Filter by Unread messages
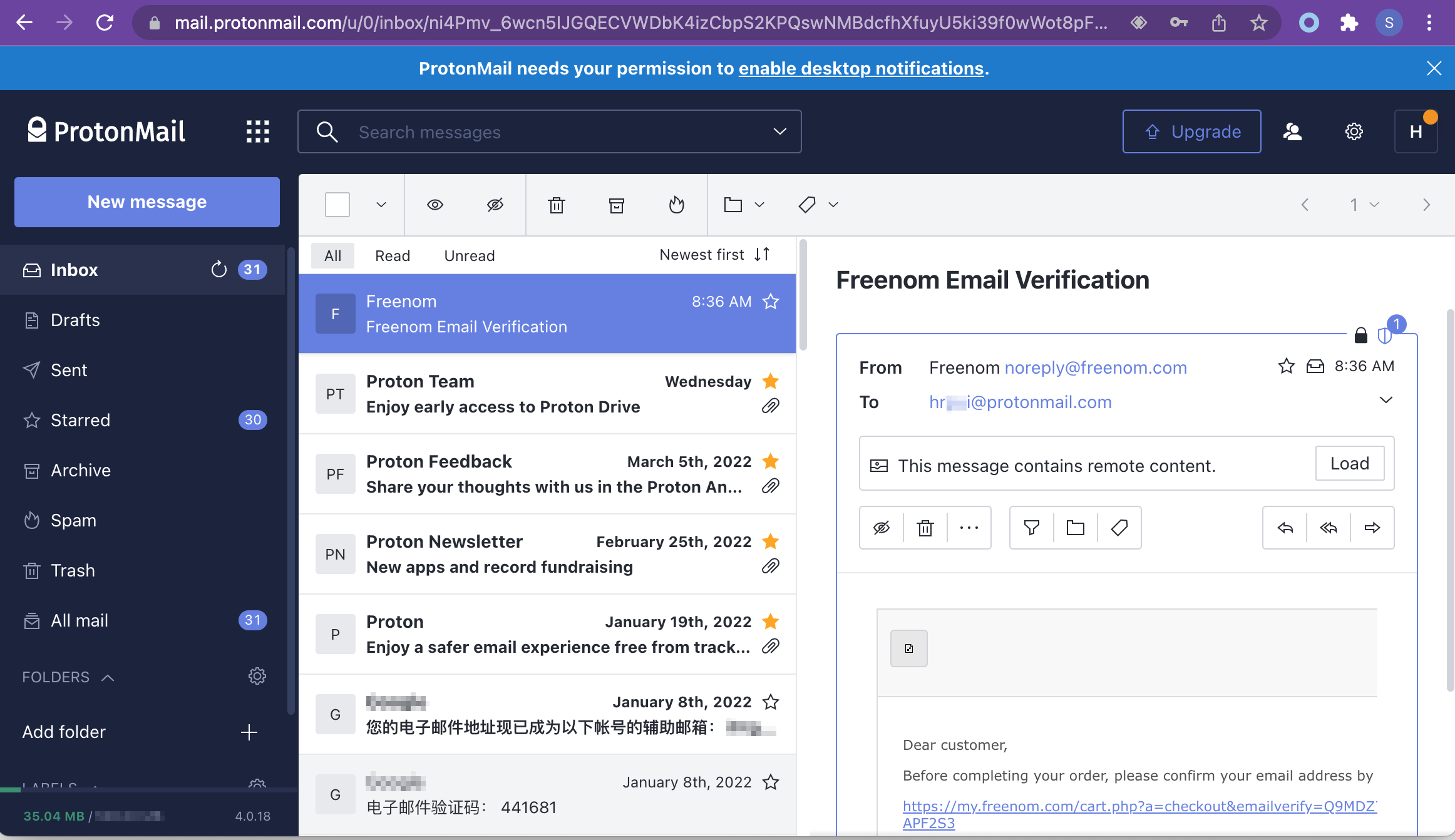Viewport: 1455px width, 840px height. (x=470, y=255)
